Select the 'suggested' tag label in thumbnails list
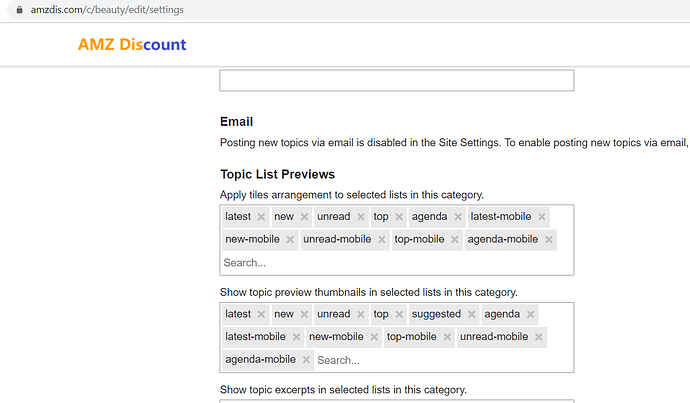 coord(436,314)
